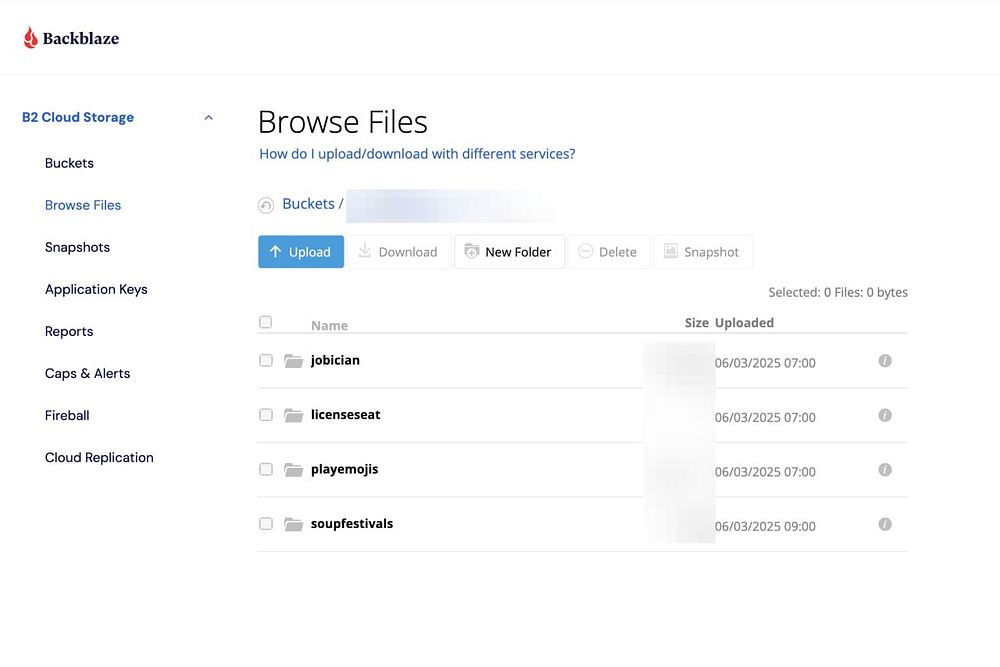This screenshot has height=667, width=1000.
Task: Click the licenseseat folder icon
Action: point(293,415)
